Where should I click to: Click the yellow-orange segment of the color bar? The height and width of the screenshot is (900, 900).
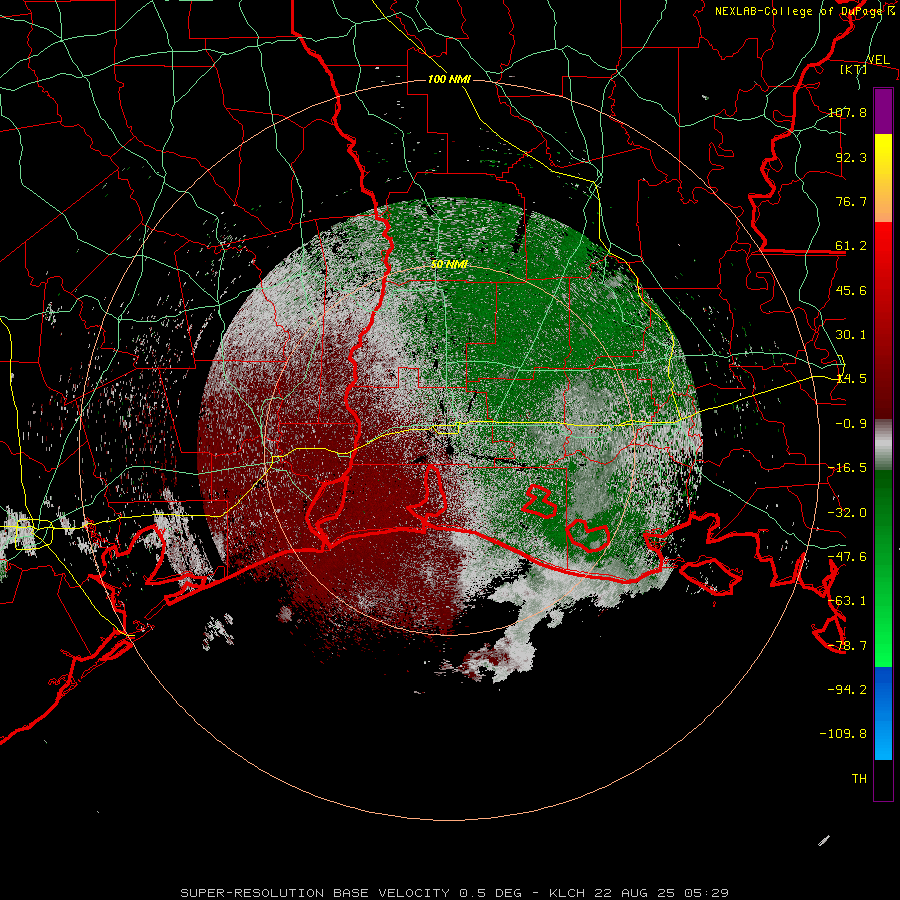pos(883,178)
